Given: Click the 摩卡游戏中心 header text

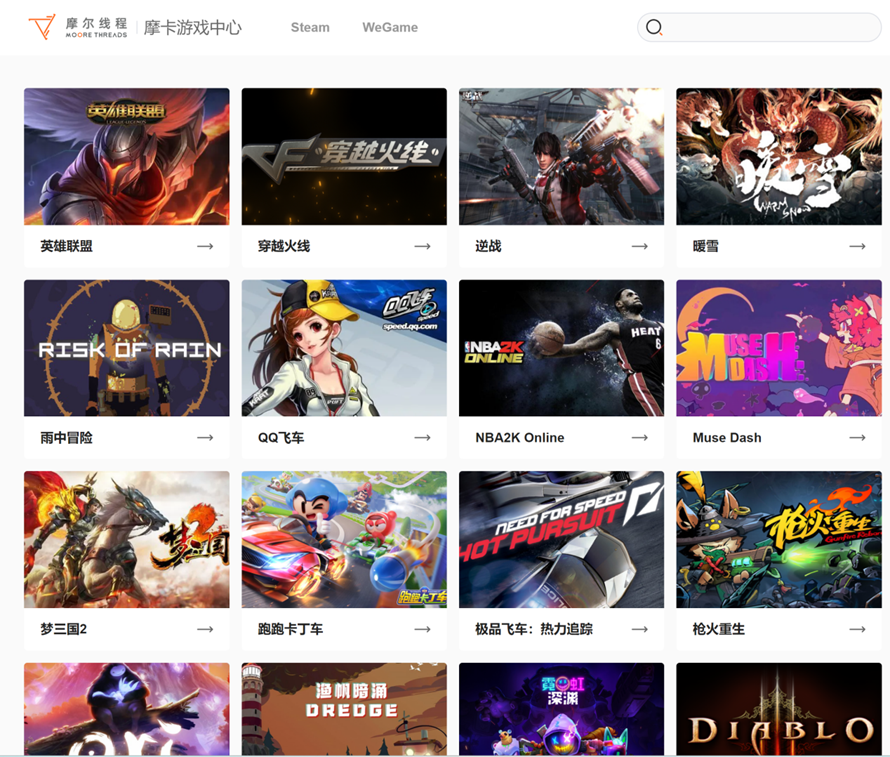Looking at the screenshot, I should [x=195, y=27].
